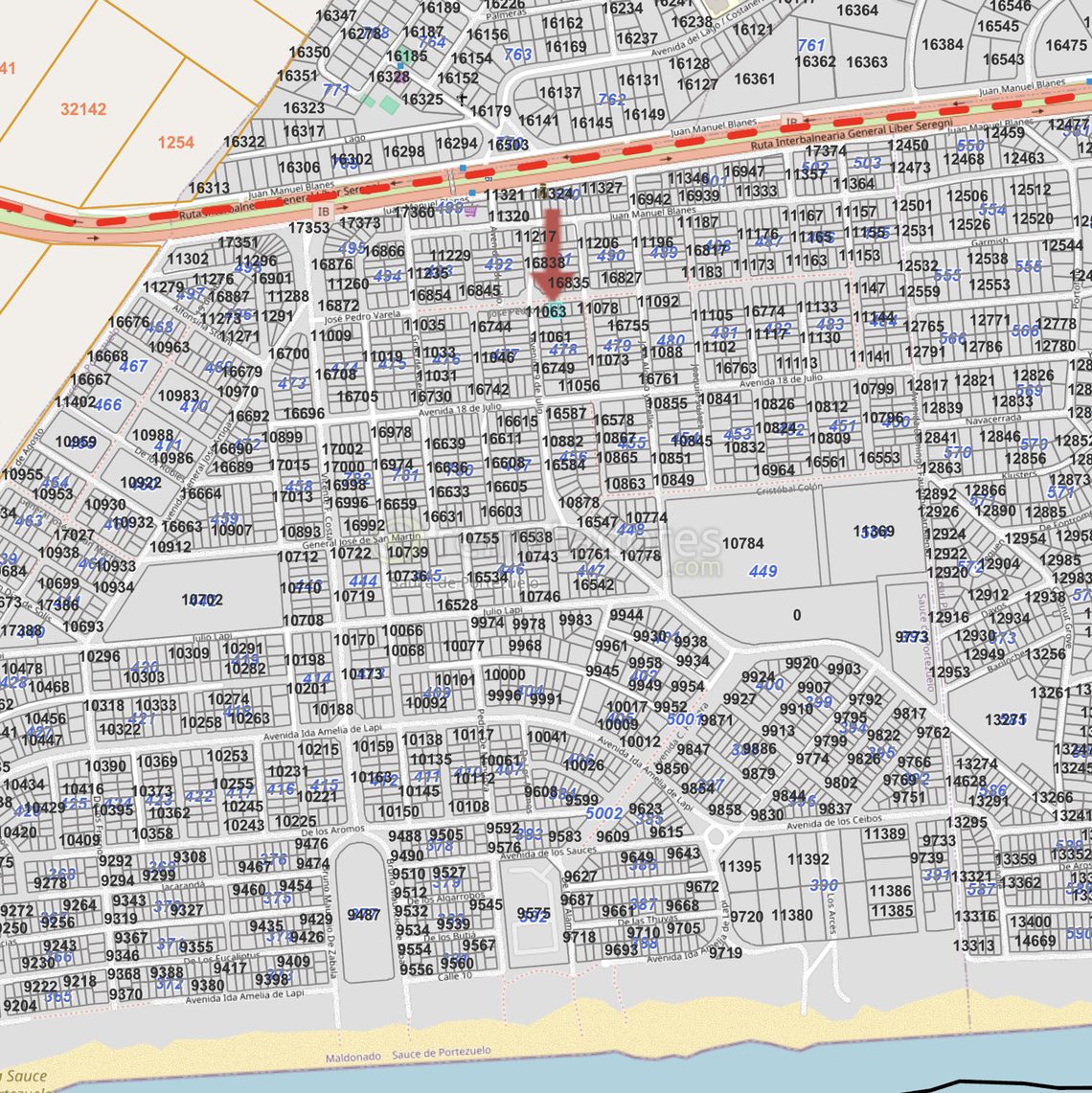The width and height of the screenshot is (1092, 1093).
Task: Click the orange-outlined parcel 32142
Action: pos(83,109)
